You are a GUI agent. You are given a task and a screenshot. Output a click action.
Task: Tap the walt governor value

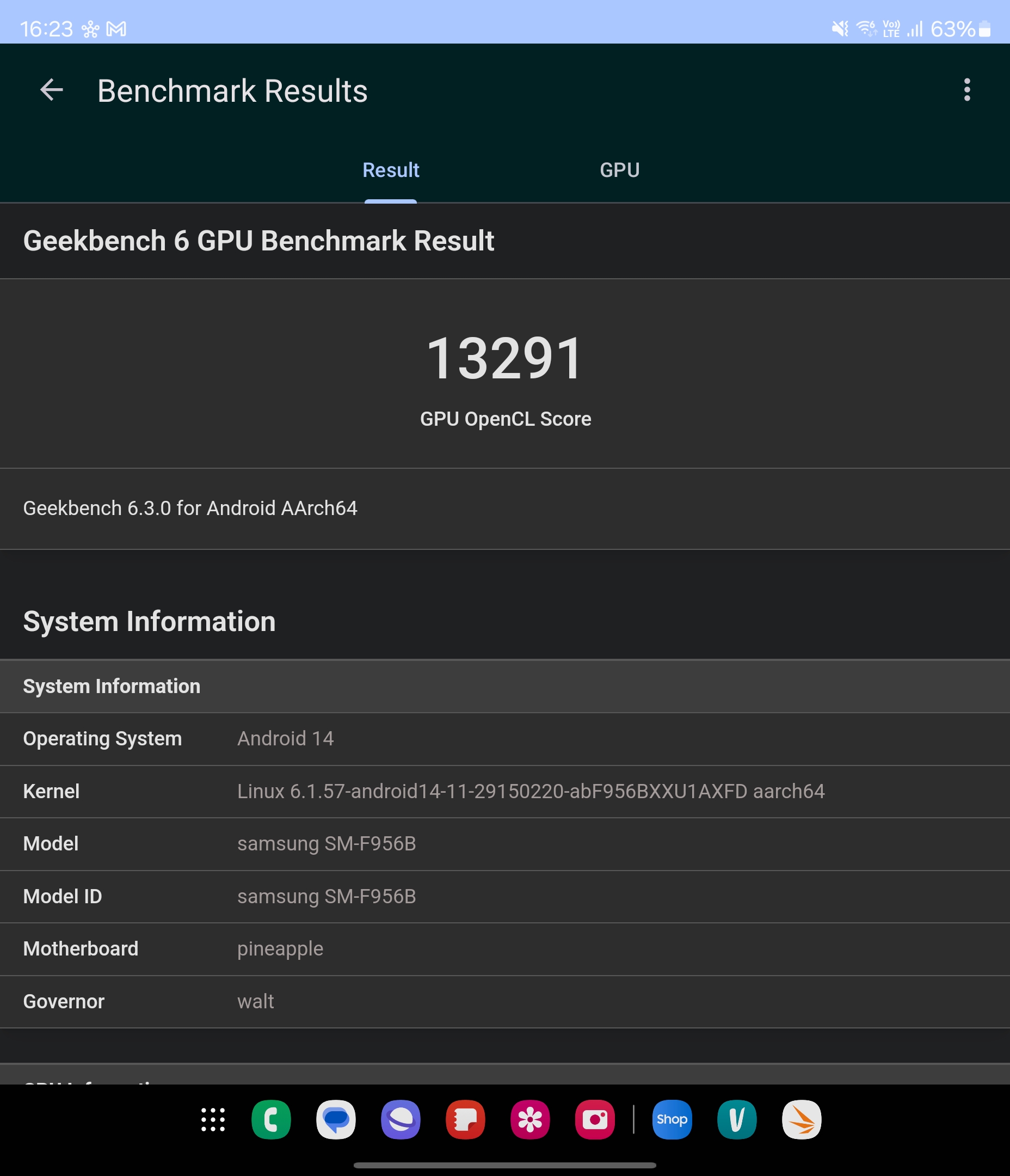tap(255, 1001)
